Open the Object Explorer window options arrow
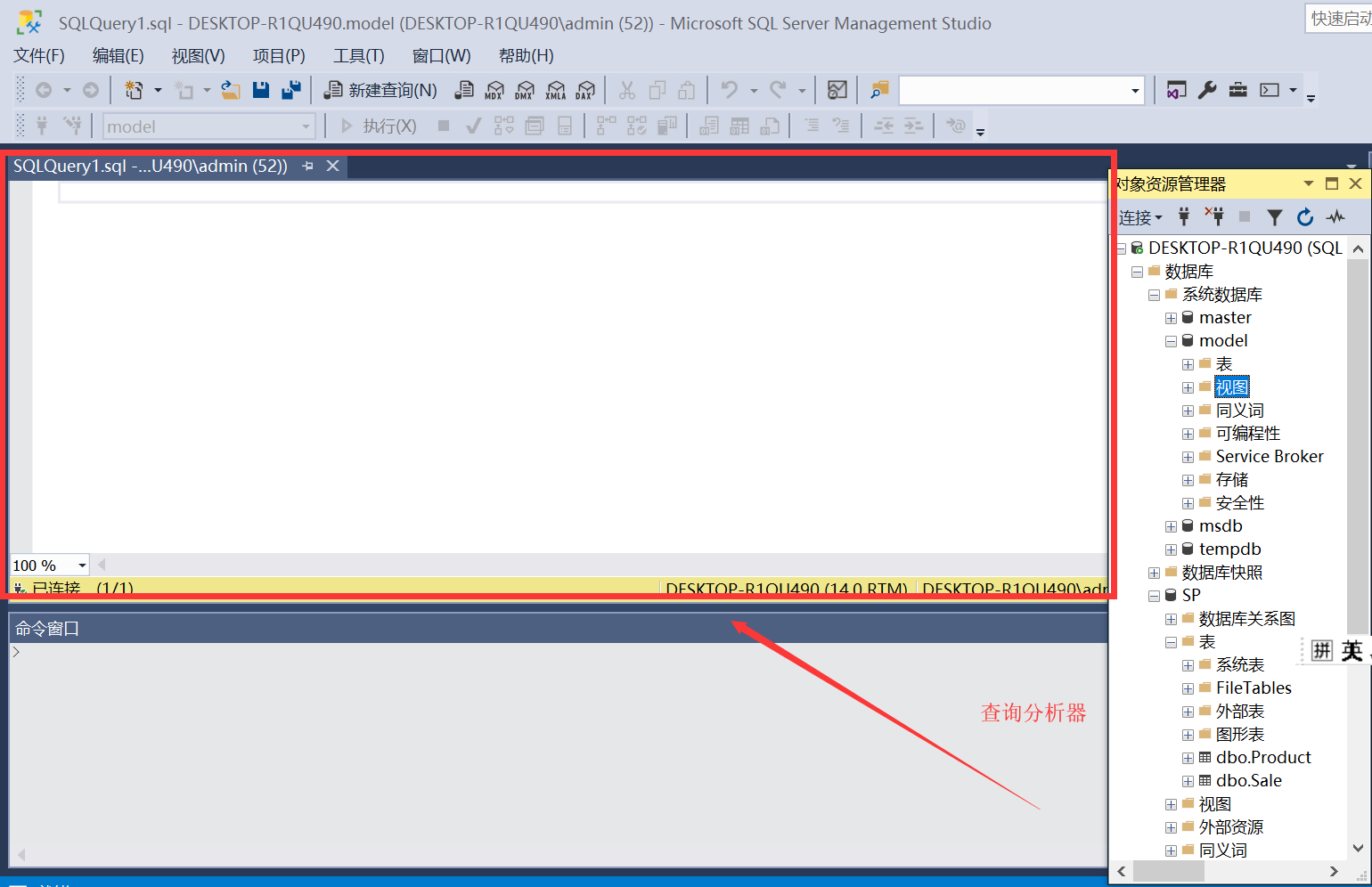Screen dimensions: 1372x887 pyautogui.click(x=1309, y=183)
